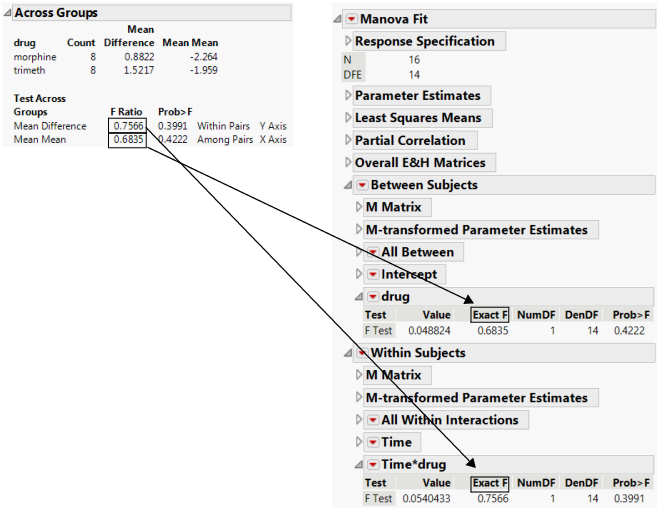Select the morphine row label
This screenshot has width=659, height=510.
(35, 57)
